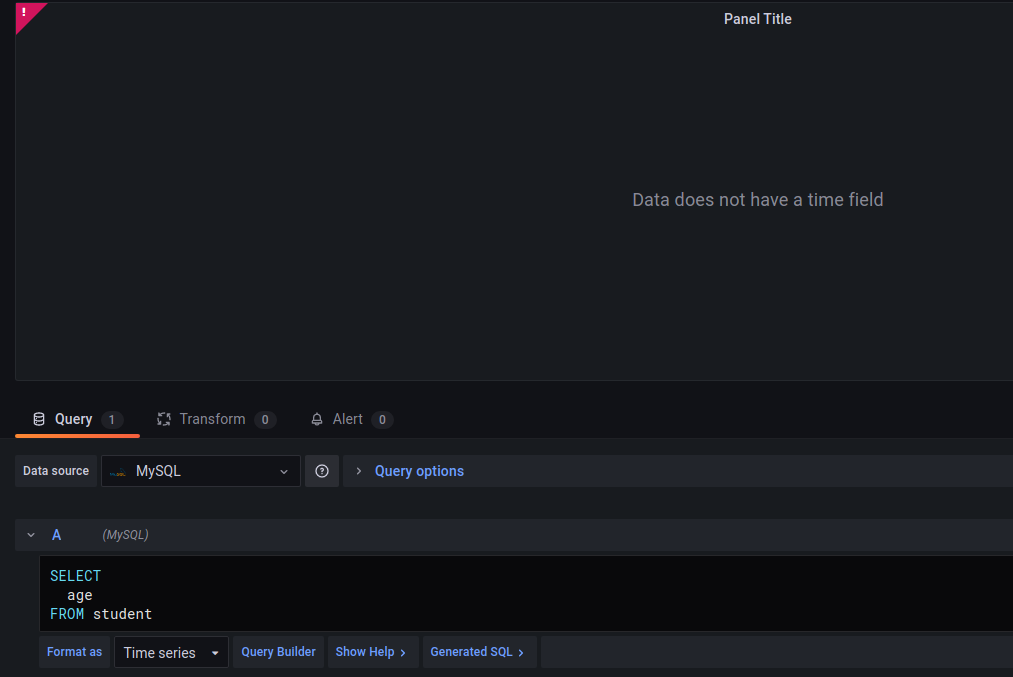The image size is (1013, 677).
Task: Click the query name A
Action: pyautogui.click(x=56, y=535)
